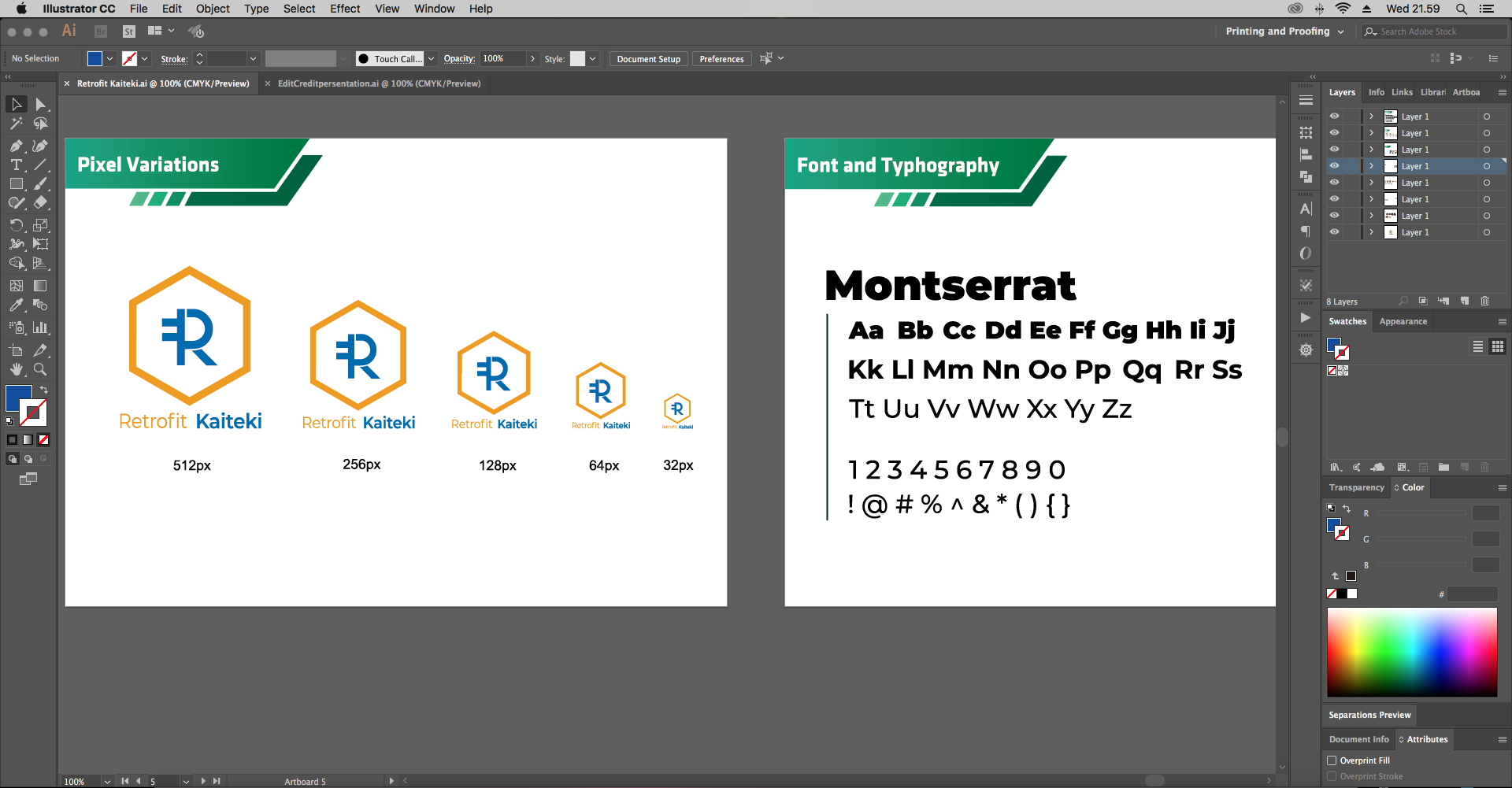Viewport: 1512px width, 788px height.
Task: Select the Scale tool
Action: coord(41,225)
